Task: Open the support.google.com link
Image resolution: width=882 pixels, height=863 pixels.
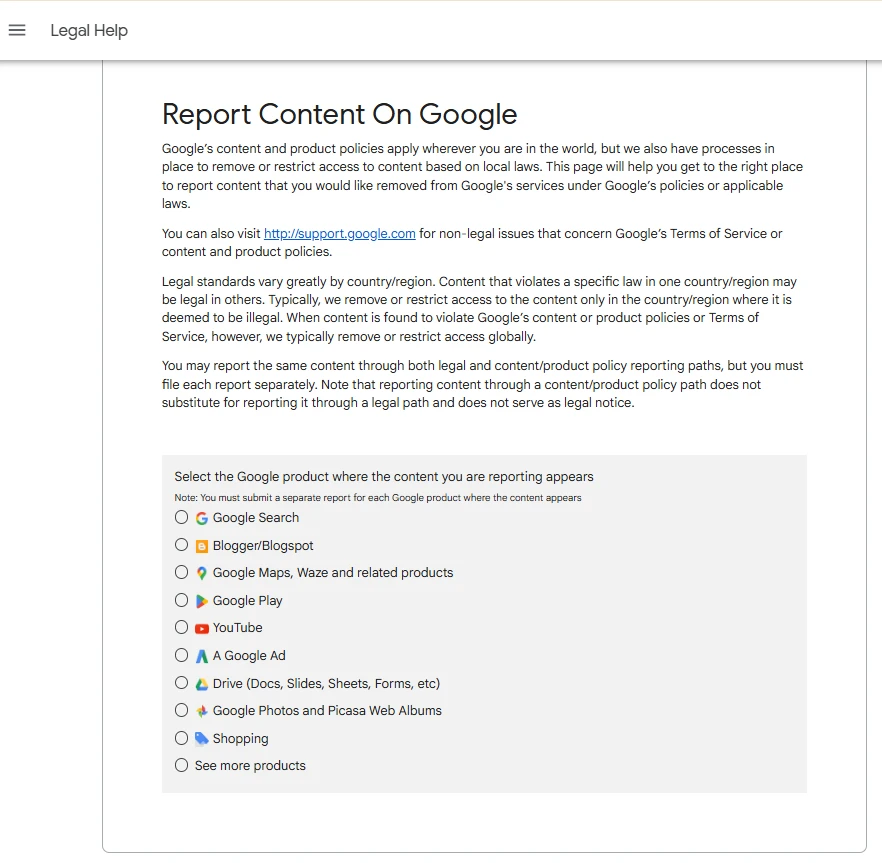Action: pos(339,234)
